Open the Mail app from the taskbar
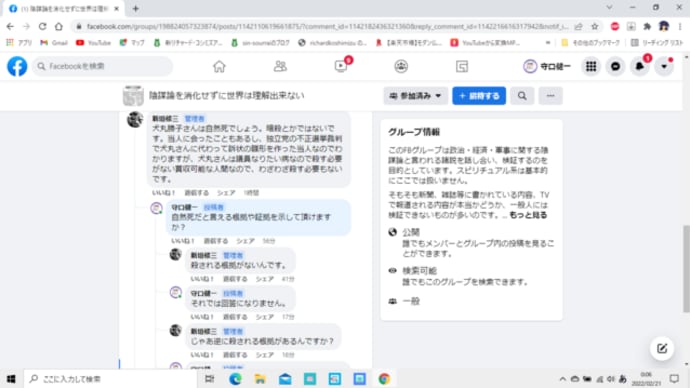 285,379
